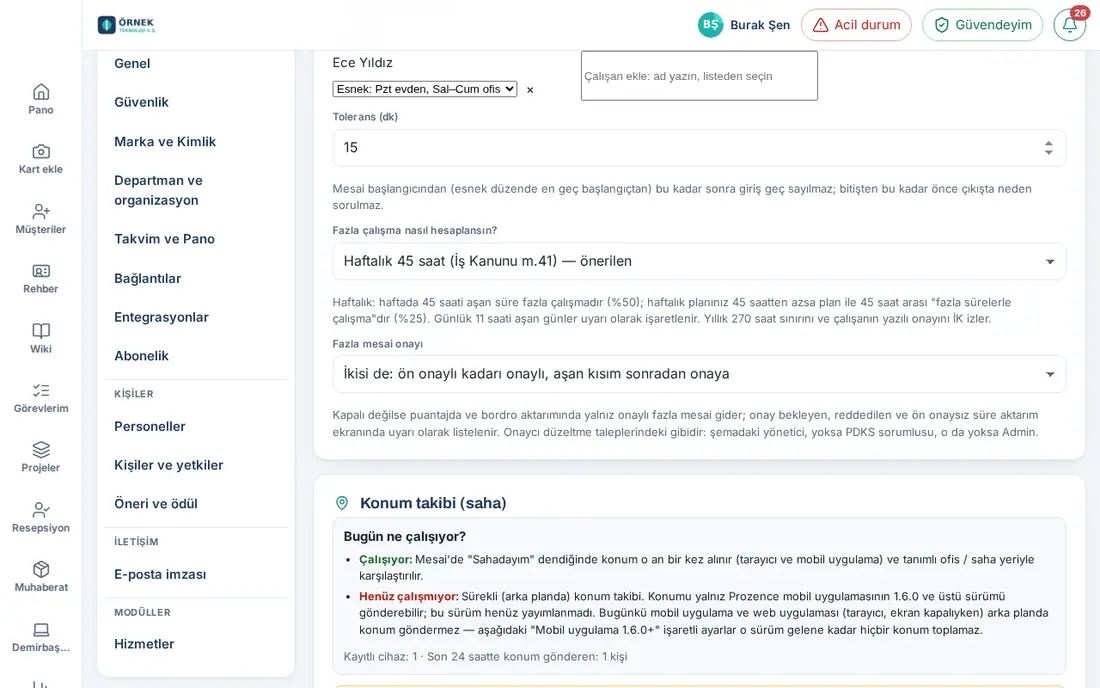The width and height of the screenshot is (1100, 688).
Task: Open notifications bell with 26 badge
Action: point(1070,25)
